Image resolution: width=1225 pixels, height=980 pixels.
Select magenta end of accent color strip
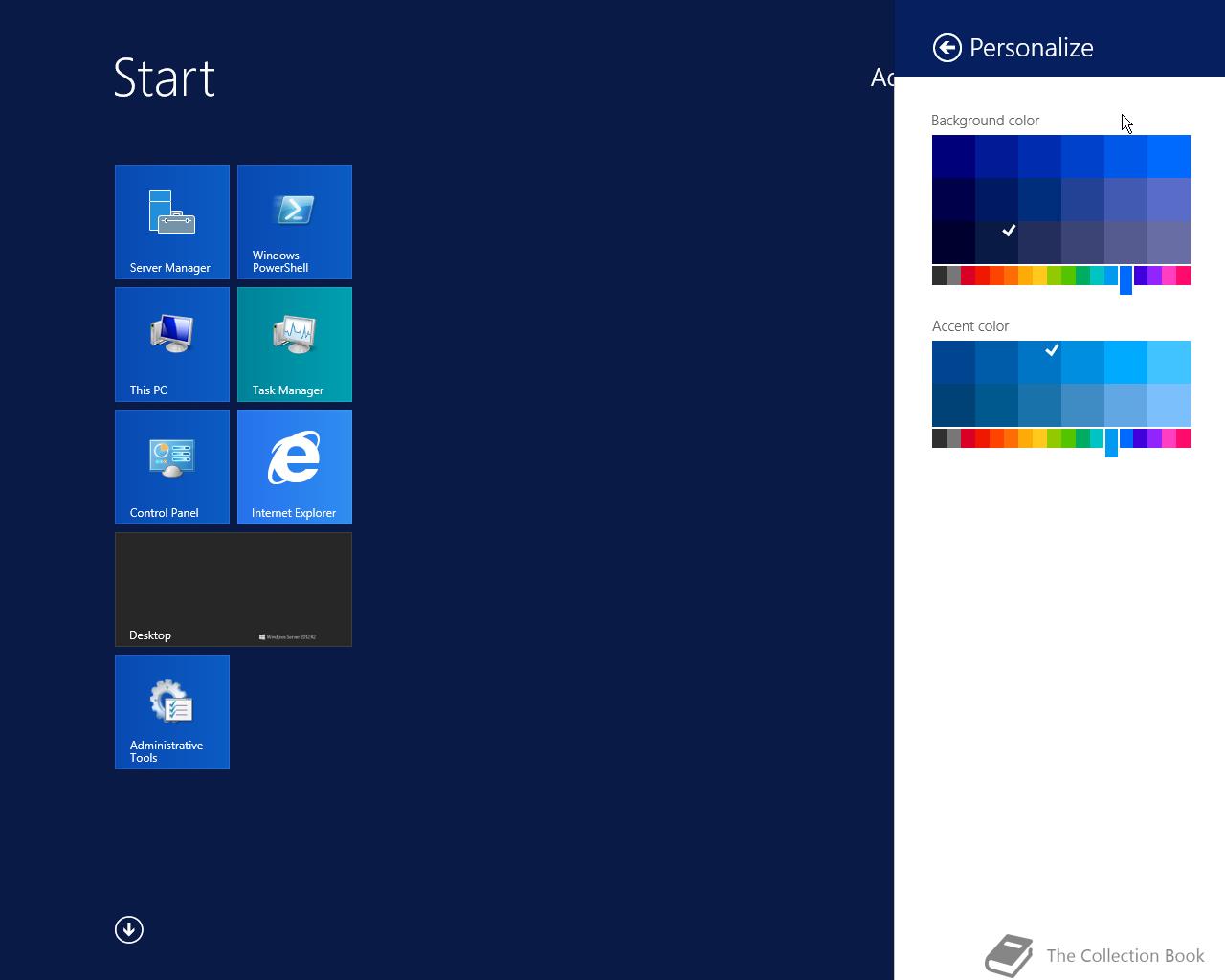(1183, 438)
